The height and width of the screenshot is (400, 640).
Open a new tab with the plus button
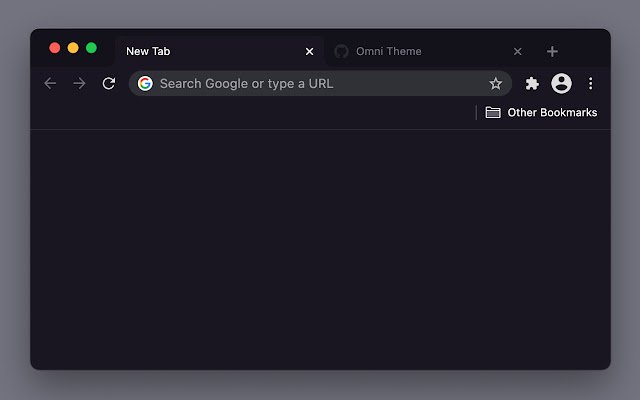pyautogui.click(x=552, y=51)
